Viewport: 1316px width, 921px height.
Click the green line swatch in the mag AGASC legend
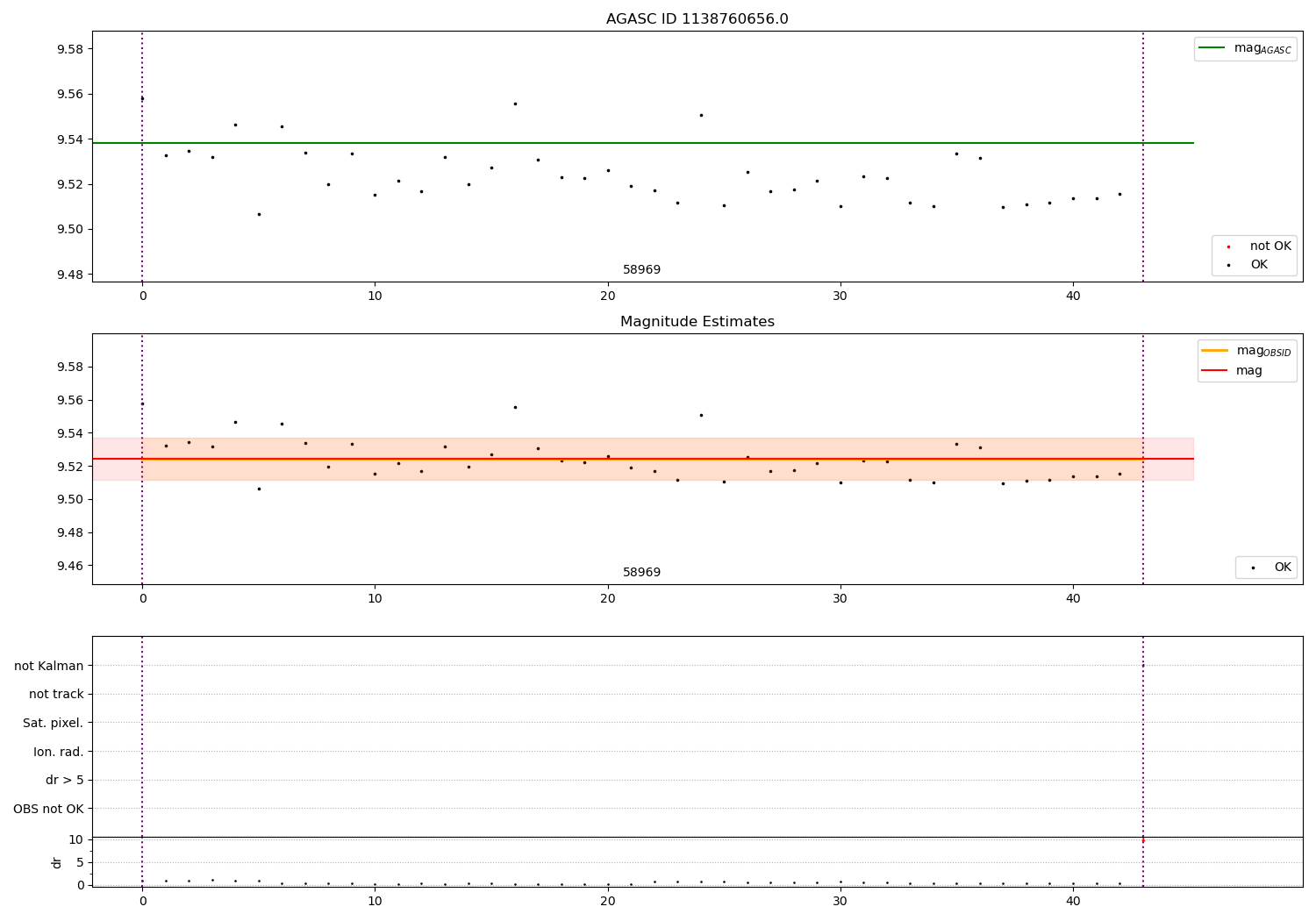click(x=1212, y=48)
